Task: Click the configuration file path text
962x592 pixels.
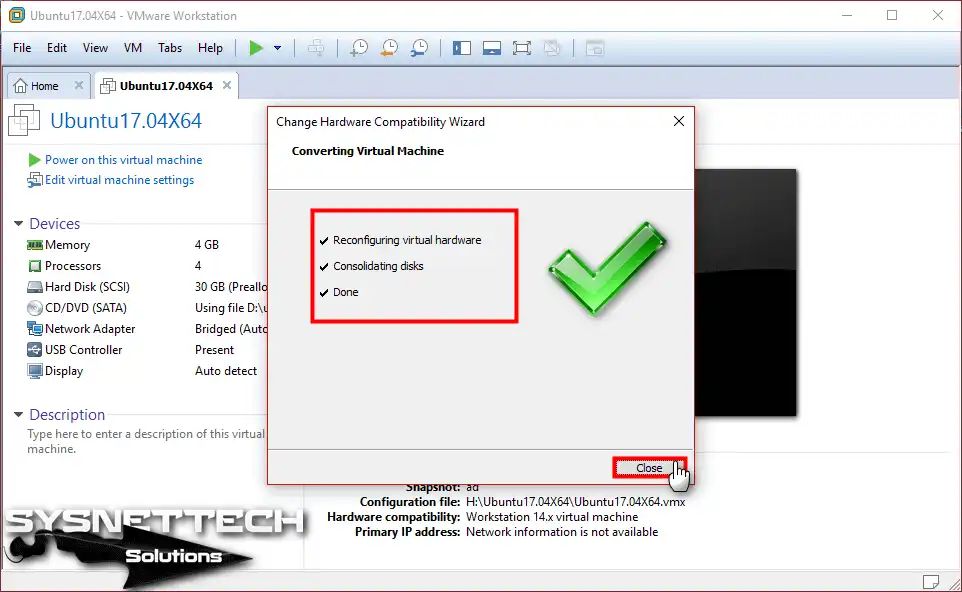Action: click(575, 502)
